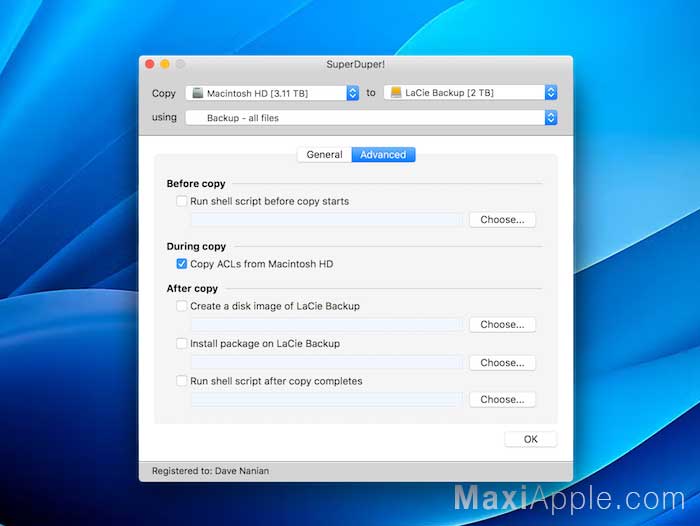Click the 'After copy' section heading
This screenshot has width=700, height=526.
pyautogui.click(x=192, y=288)
